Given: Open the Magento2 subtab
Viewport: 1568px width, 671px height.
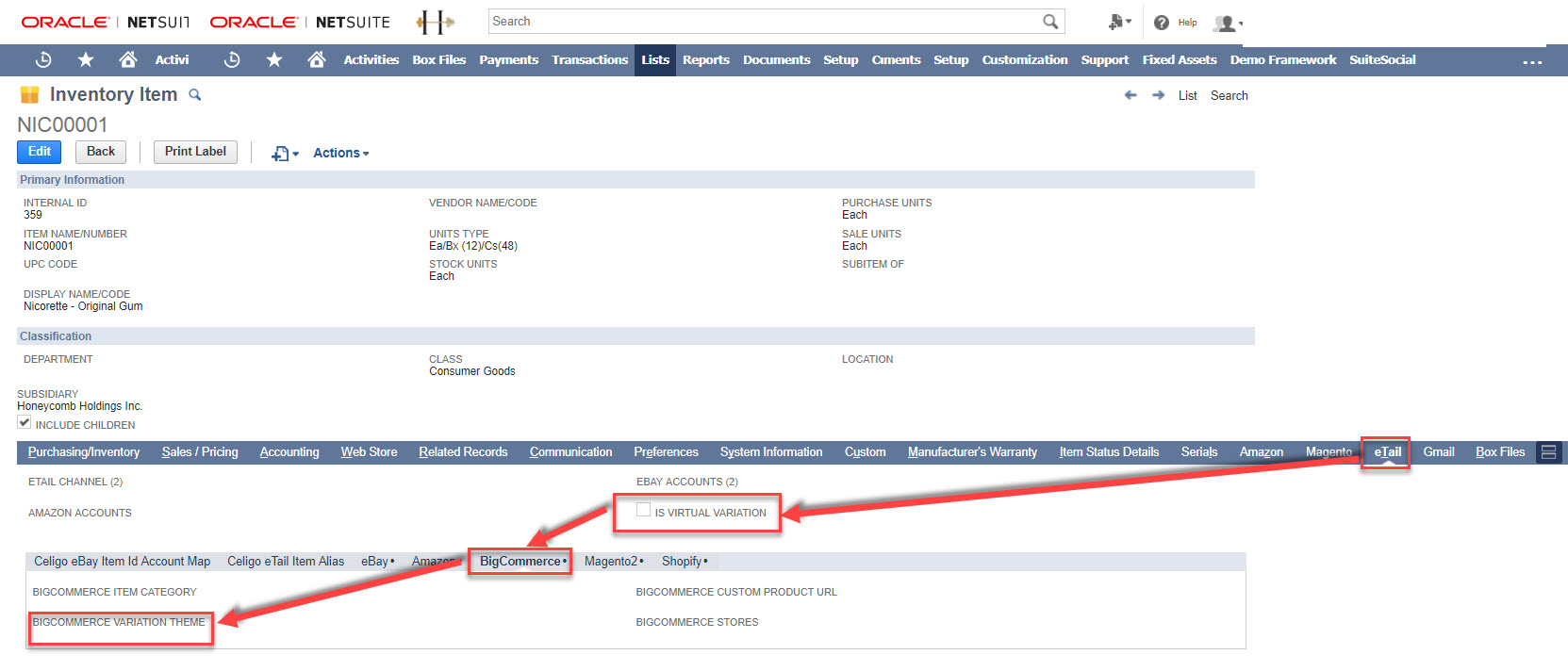Looking at the screenshot, I should (x=614, y=562).
